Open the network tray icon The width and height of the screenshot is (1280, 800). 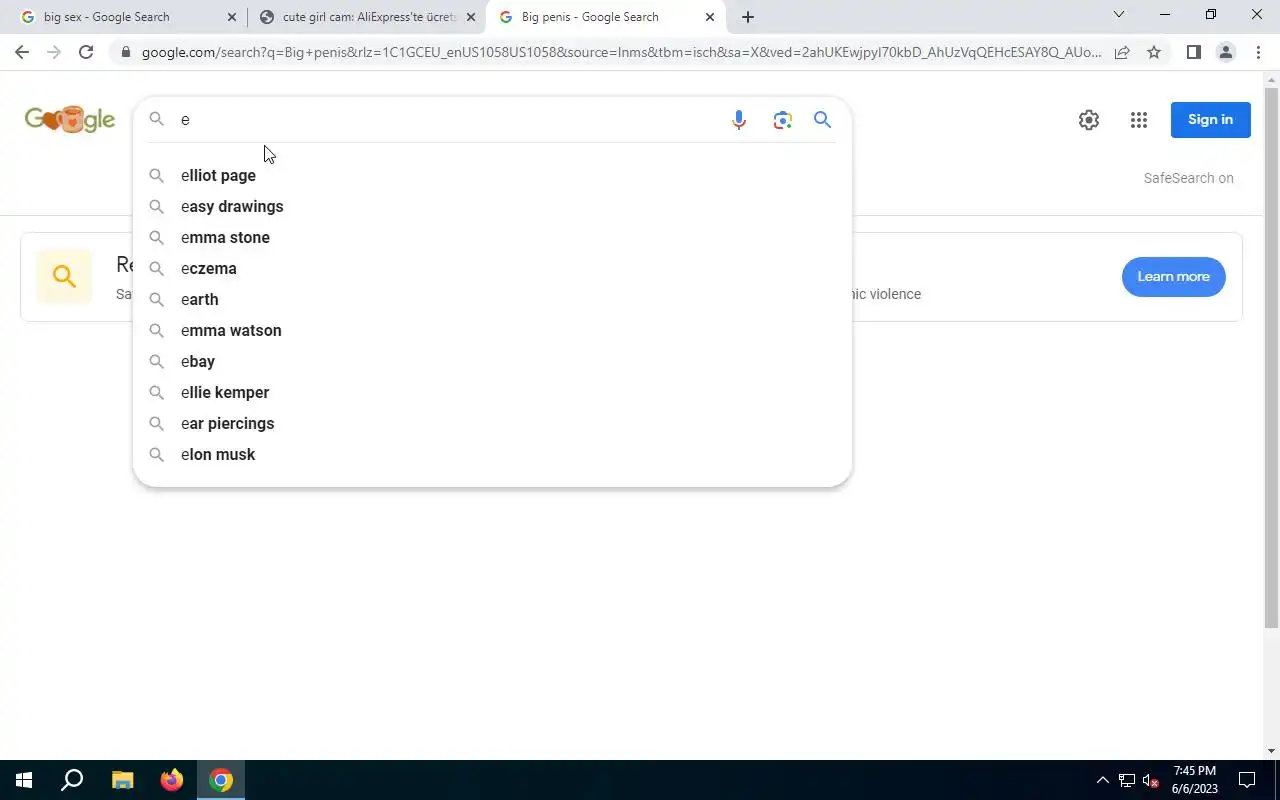(x=1127, y=780)
